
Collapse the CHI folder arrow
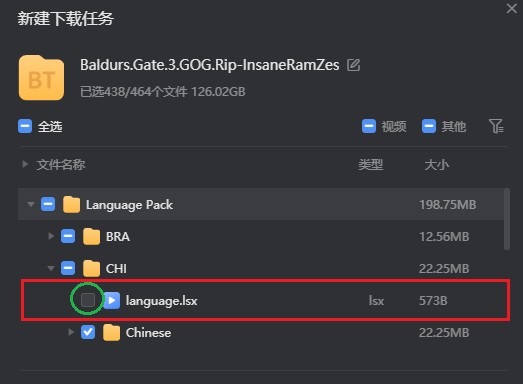(x=51, y=268)
